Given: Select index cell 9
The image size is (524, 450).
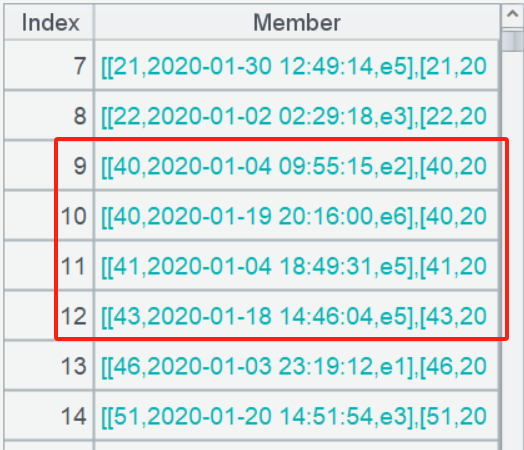Looking at the screenshot, I should (x=49, y=166).
